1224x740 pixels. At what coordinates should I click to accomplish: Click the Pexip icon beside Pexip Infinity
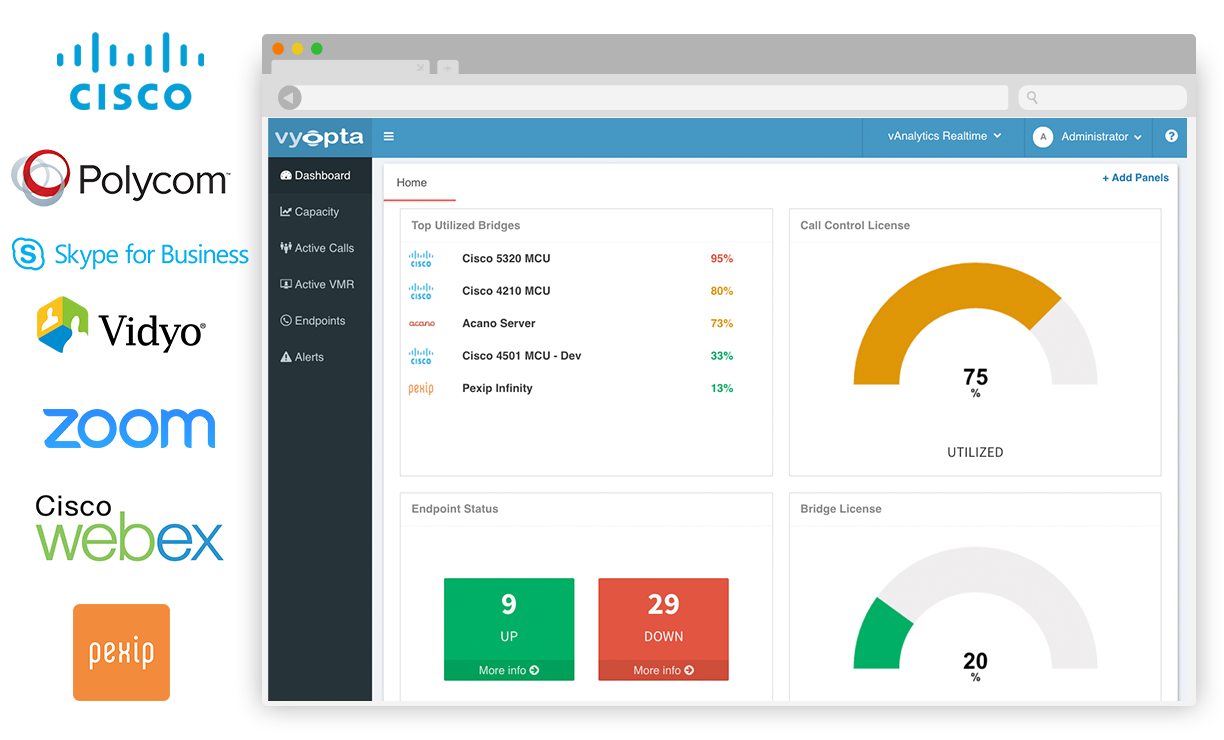[x=421, y=388]
